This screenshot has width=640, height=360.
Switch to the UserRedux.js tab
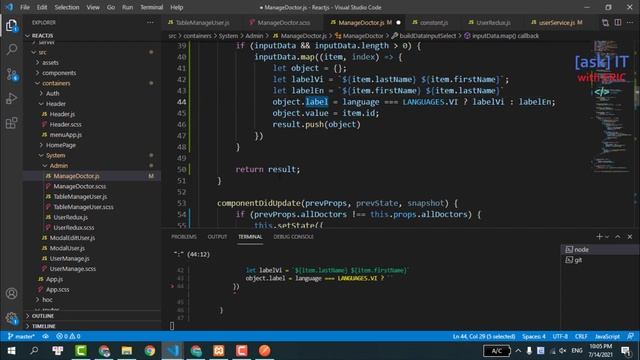tap(493, 22)
